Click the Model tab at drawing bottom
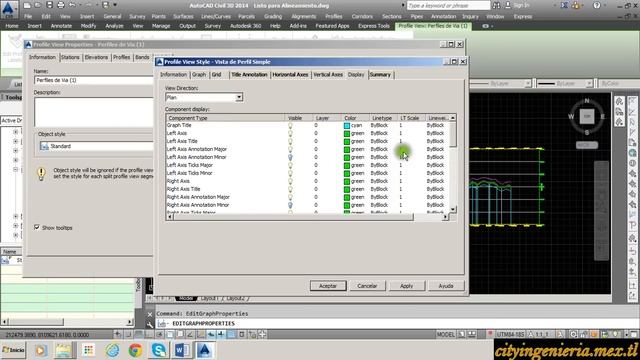This screenshot has width=640, height=360. coord(186,298)
